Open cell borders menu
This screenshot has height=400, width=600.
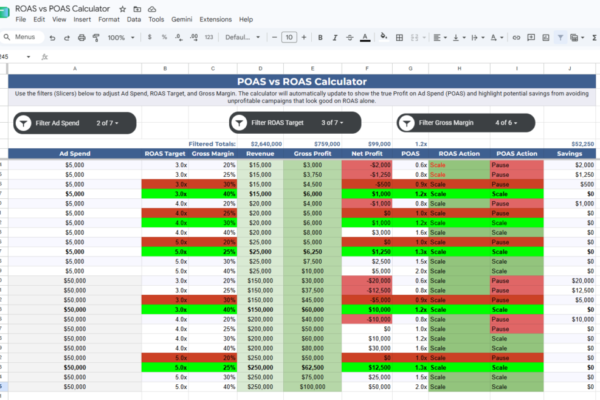pyautogui.click(x=399, y=38)
